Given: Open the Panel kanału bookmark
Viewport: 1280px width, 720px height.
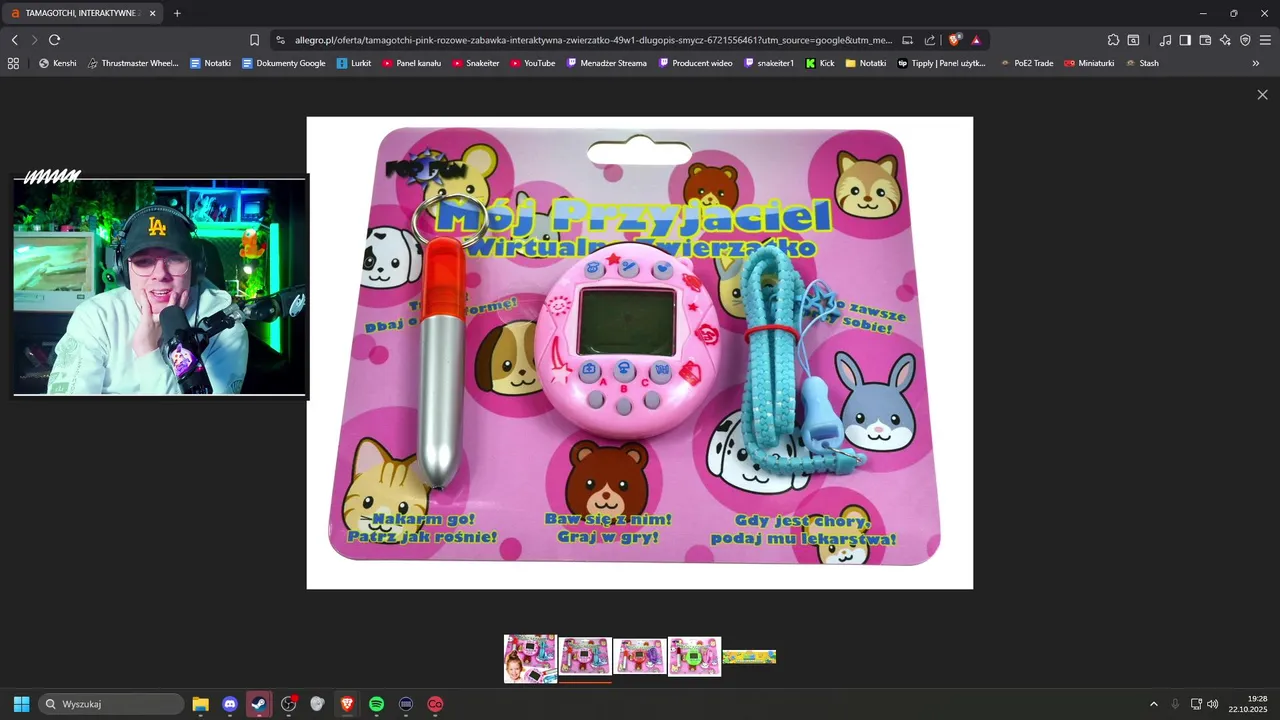Looking at the screenshot, I should (411, 63).
